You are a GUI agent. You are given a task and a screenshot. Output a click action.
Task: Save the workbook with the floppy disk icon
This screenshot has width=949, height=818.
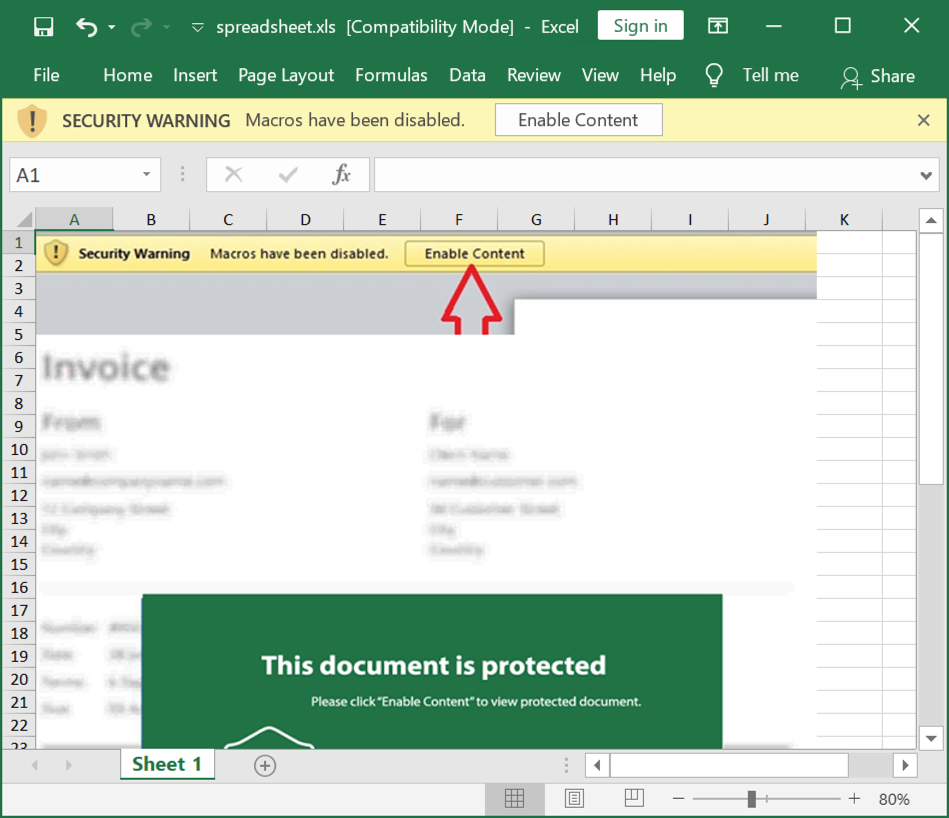43,27
